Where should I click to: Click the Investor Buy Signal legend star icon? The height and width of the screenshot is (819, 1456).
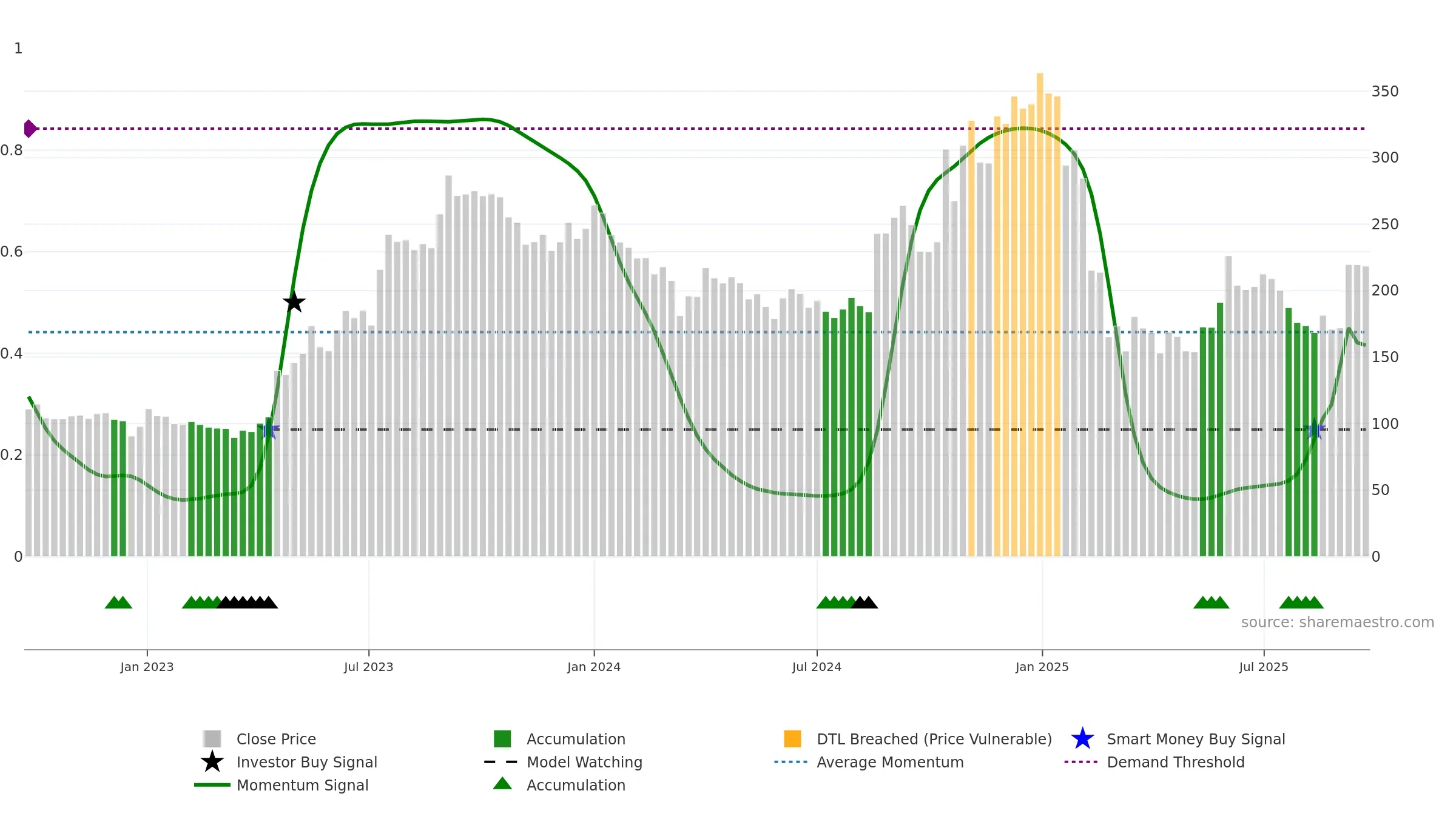[212, 762]
